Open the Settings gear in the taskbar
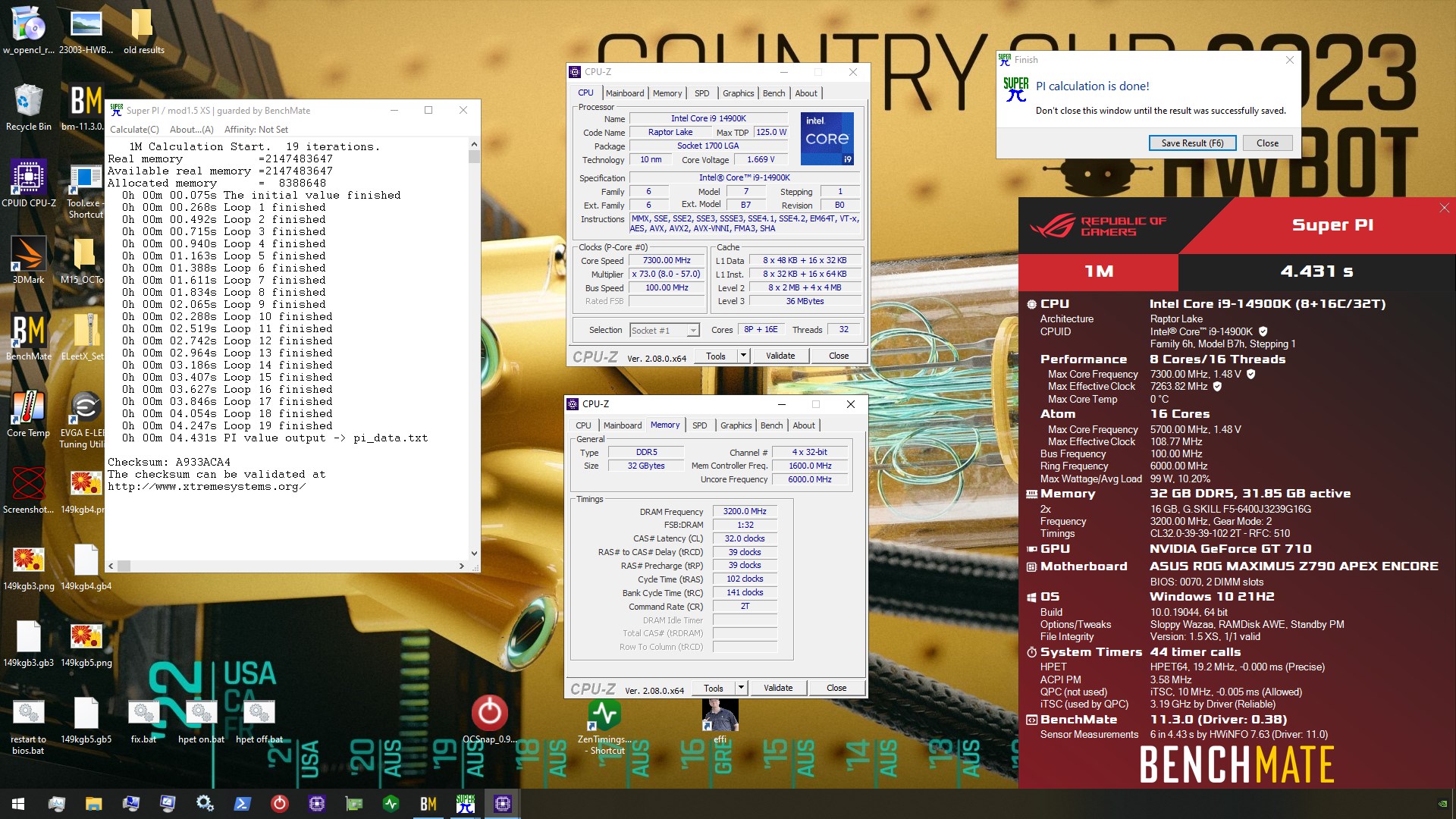Image resolution: width=1456 pixels, height=819 pixels. click(205, 804)
